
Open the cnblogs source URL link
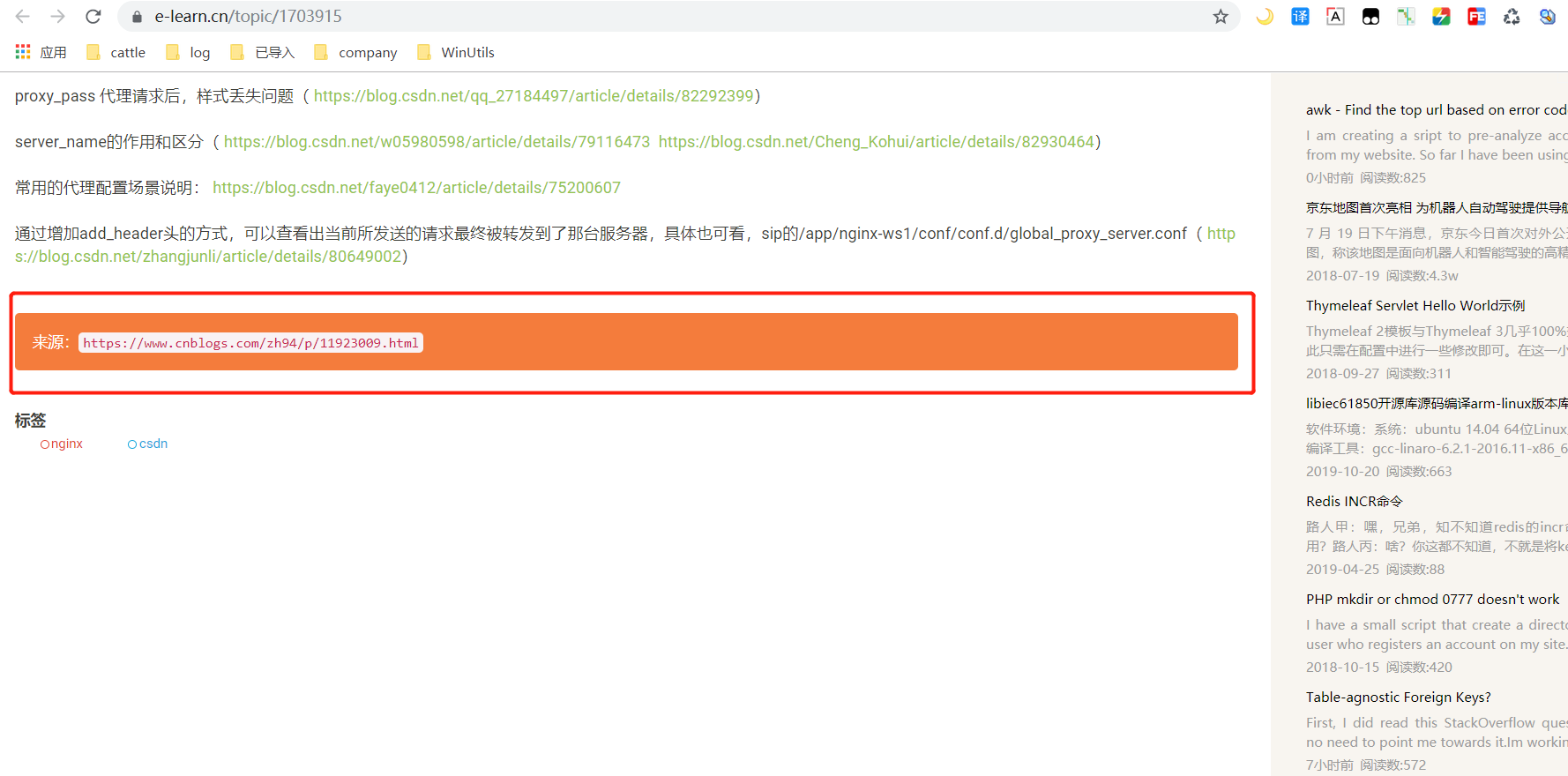[250, 343]
